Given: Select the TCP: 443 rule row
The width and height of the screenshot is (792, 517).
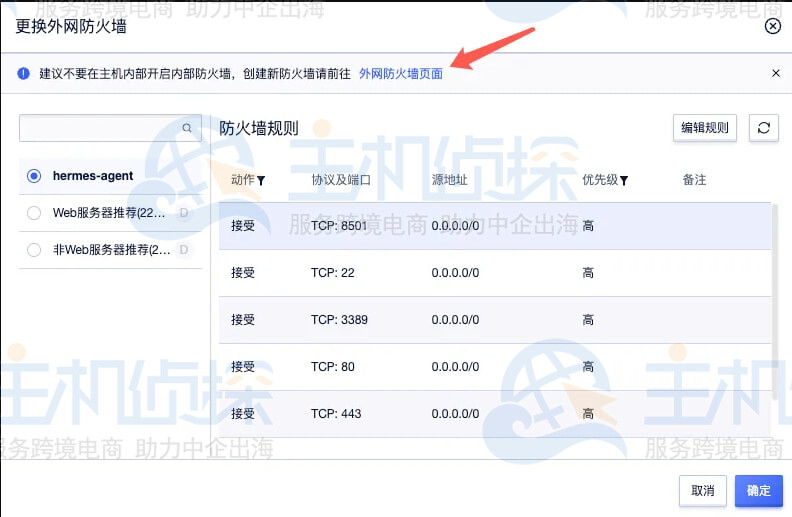Looking at the screenshot, I should (x=495, y=413).
